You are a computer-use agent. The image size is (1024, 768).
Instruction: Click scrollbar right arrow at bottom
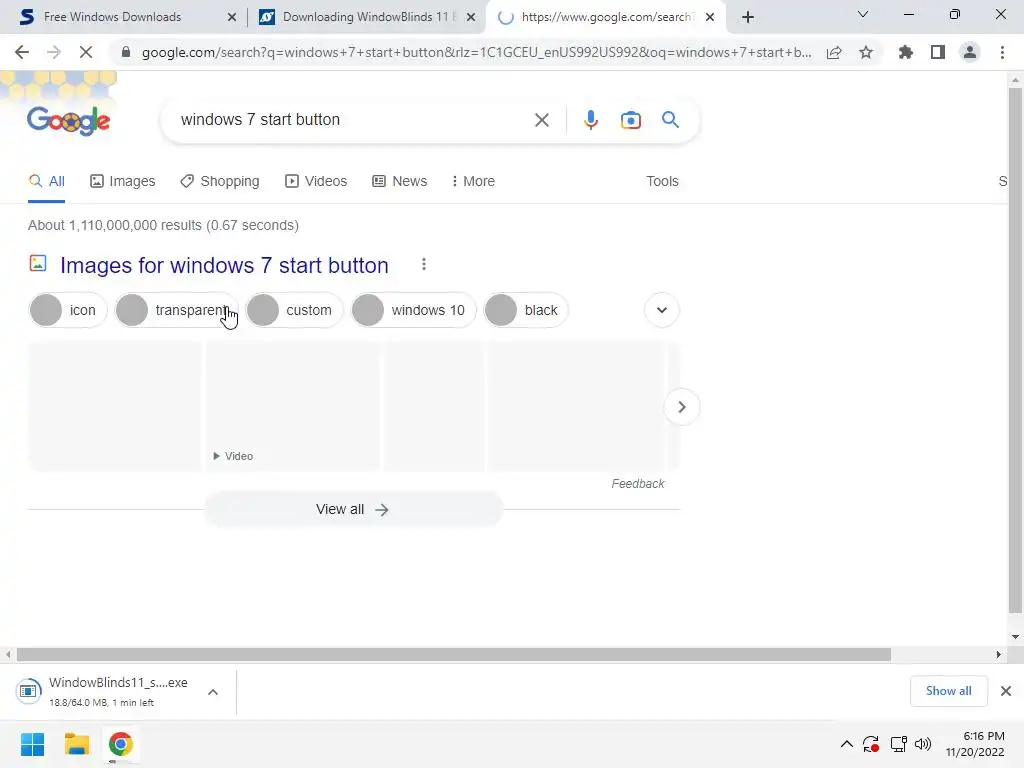[998, 654]
